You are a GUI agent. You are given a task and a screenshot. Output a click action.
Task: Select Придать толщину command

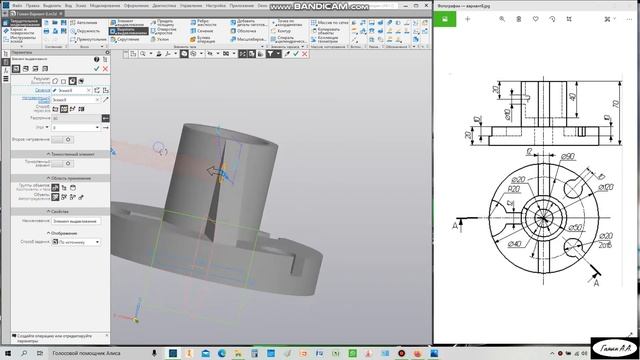point(162,23)
